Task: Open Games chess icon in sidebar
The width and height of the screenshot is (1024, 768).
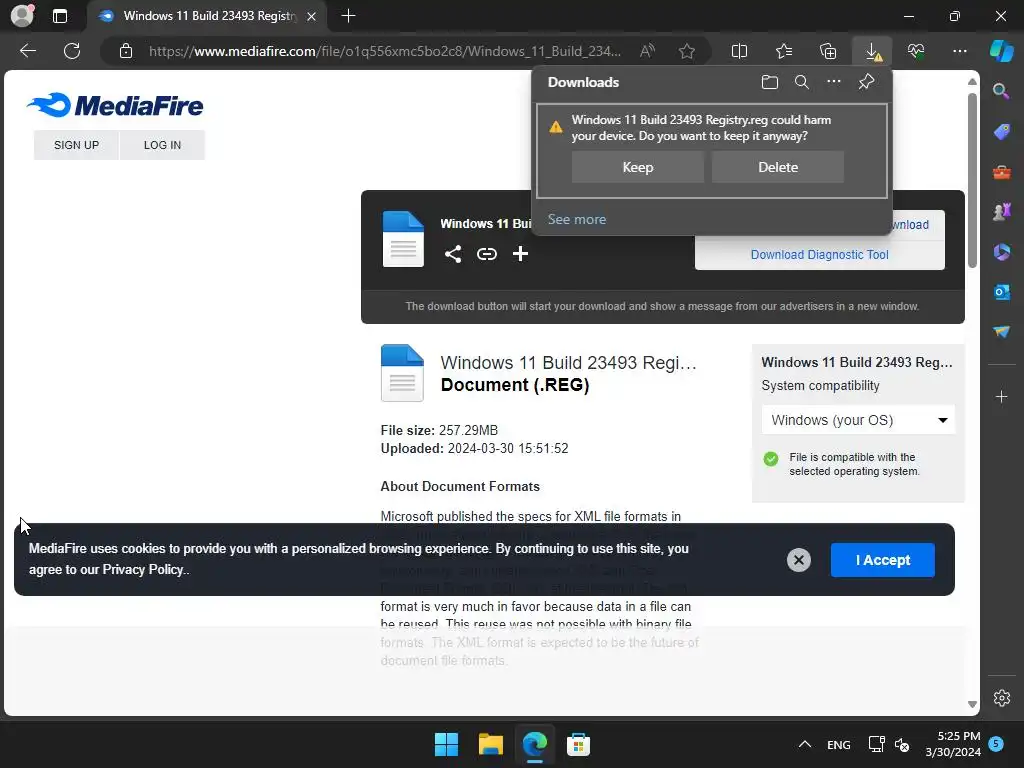Action: (x=1001, y=212)
